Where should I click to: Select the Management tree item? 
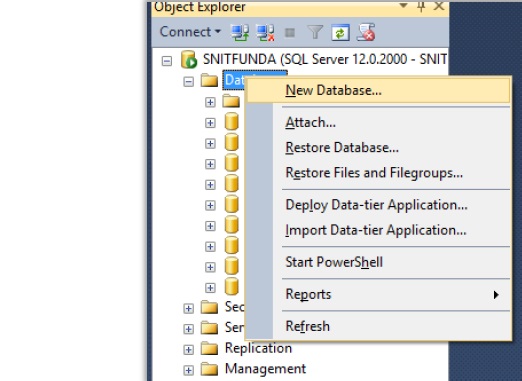[265, 369]
